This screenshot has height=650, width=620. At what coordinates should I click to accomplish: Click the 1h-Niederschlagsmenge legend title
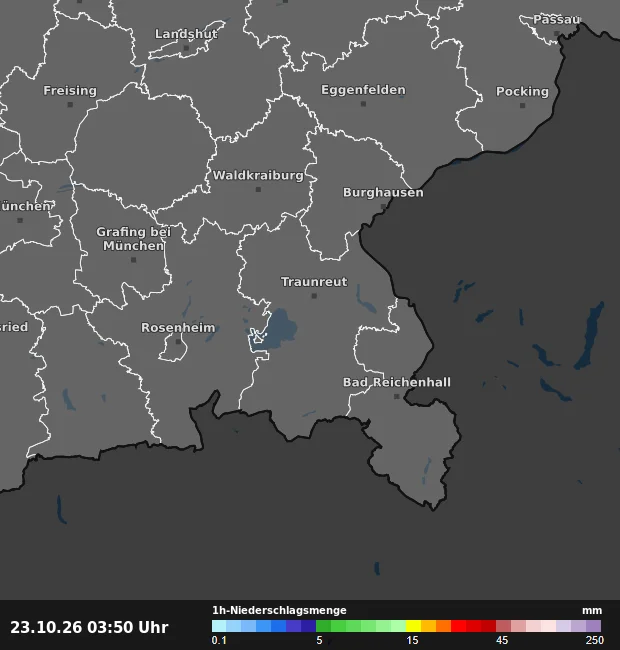pos(279,610)
